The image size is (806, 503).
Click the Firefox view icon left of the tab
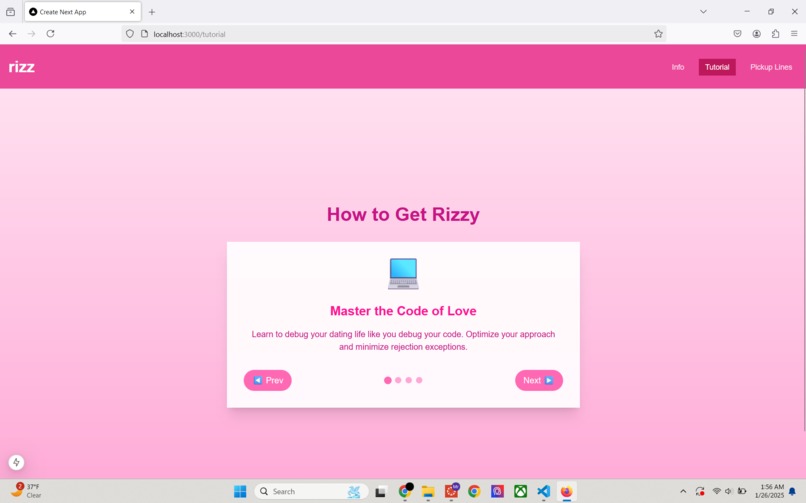click(10, 12)
